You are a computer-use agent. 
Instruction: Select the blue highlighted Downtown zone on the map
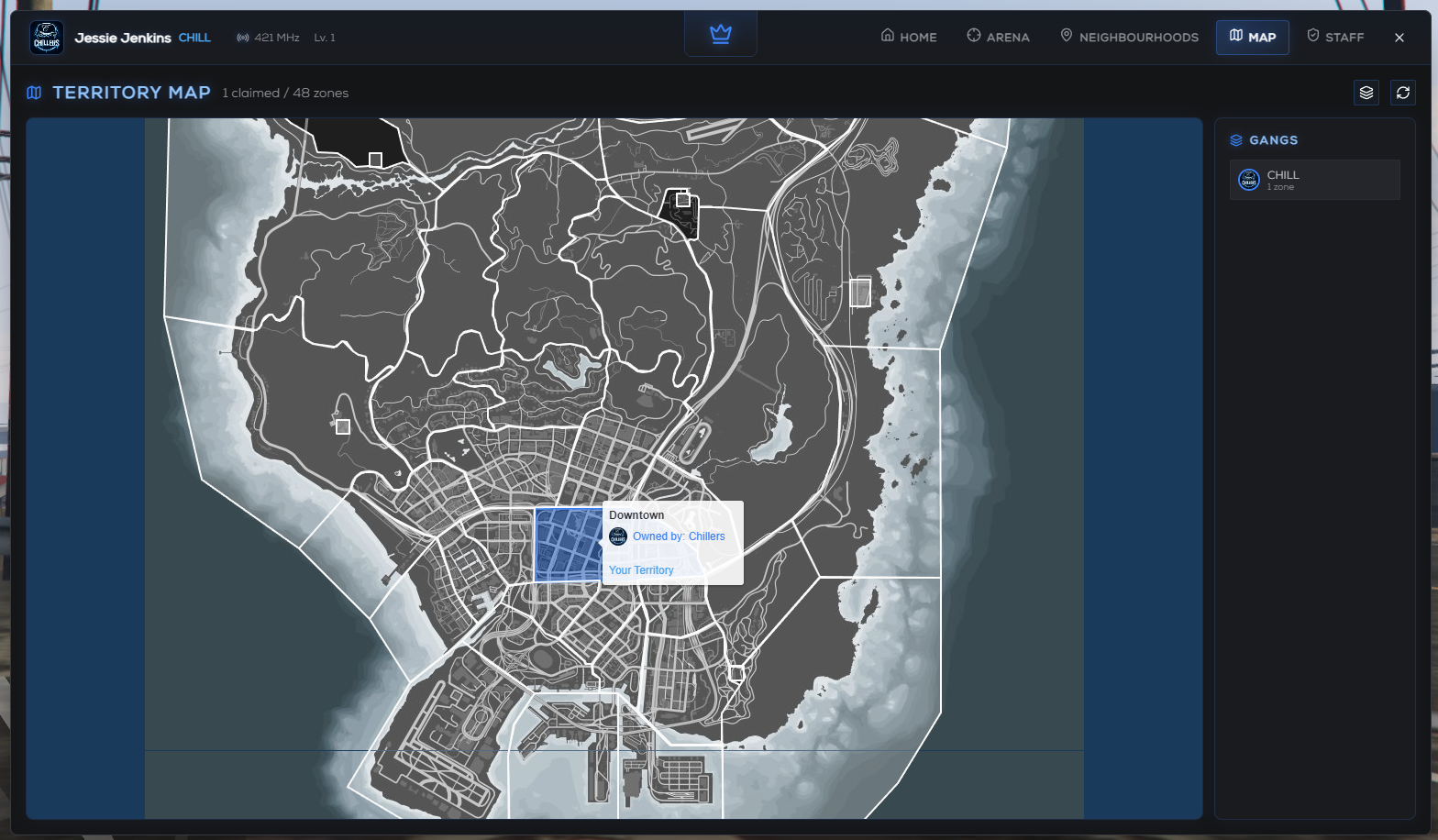point(569,545)
